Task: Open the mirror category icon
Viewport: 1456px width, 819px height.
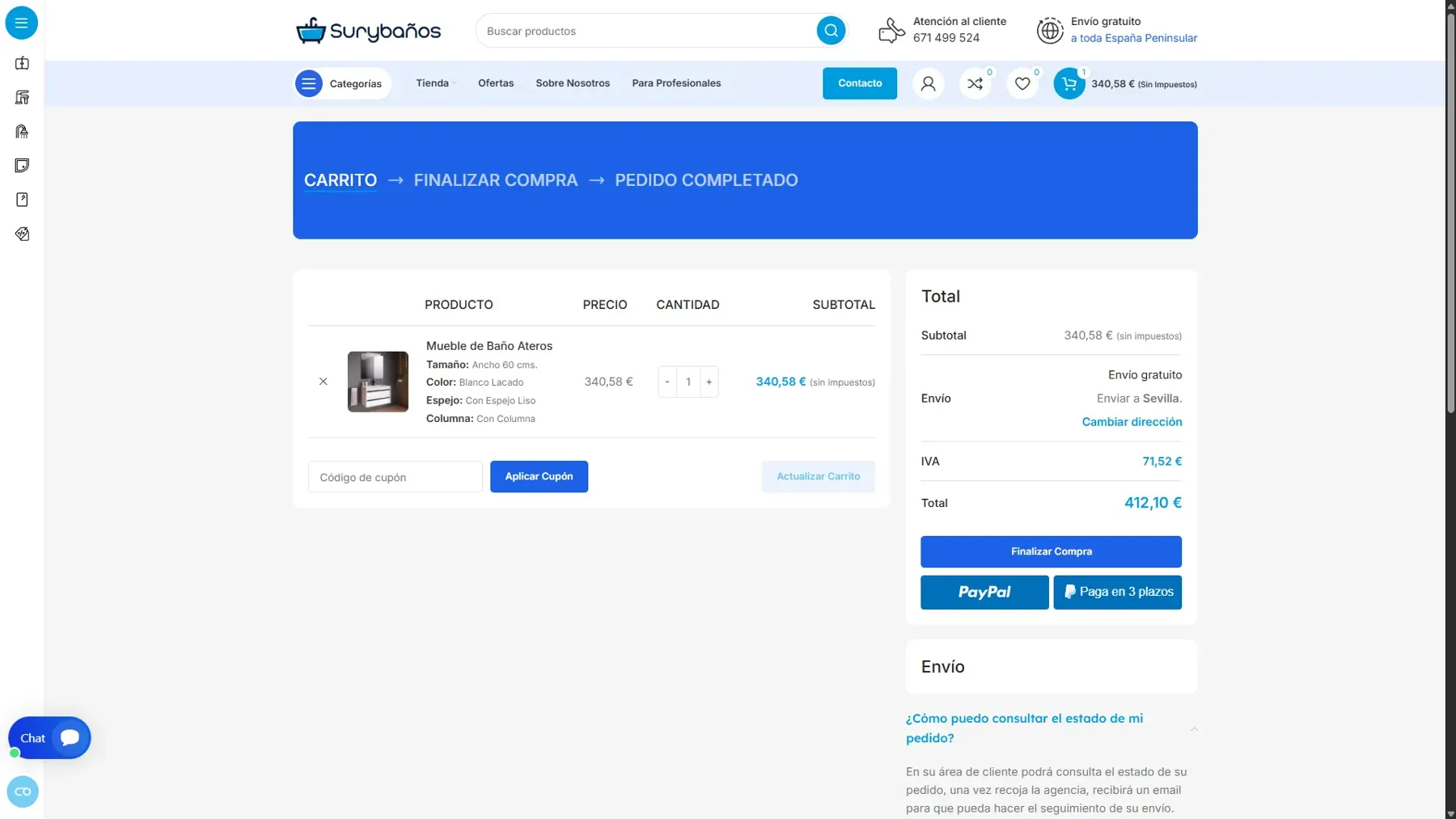Action: click(22, 200)
